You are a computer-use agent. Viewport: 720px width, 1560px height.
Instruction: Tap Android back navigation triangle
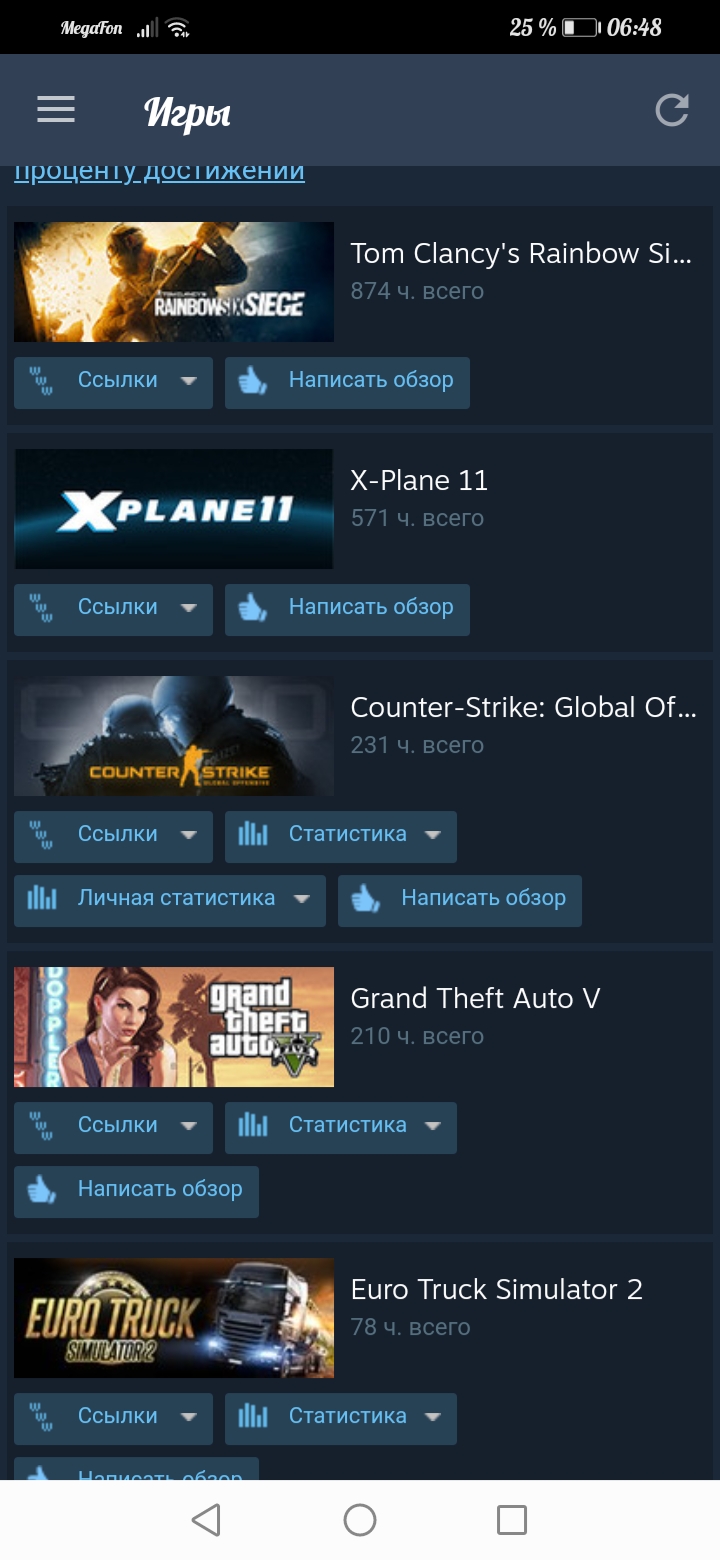206,1520
